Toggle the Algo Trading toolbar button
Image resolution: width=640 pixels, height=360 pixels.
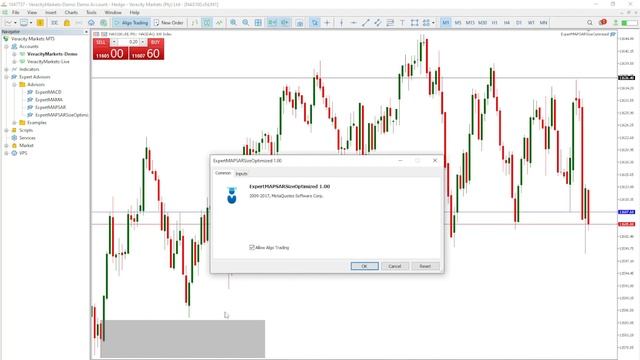[x=131, y=23]
